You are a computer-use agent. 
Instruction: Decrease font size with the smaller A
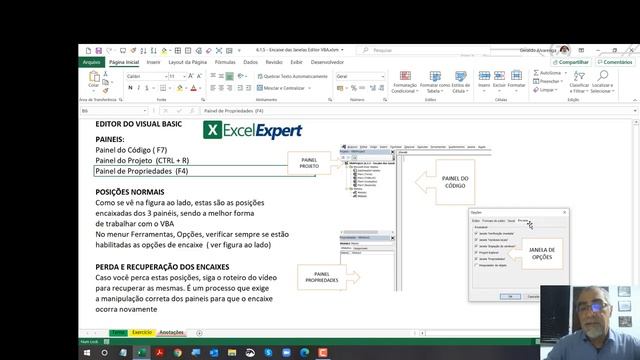point(199,76)
